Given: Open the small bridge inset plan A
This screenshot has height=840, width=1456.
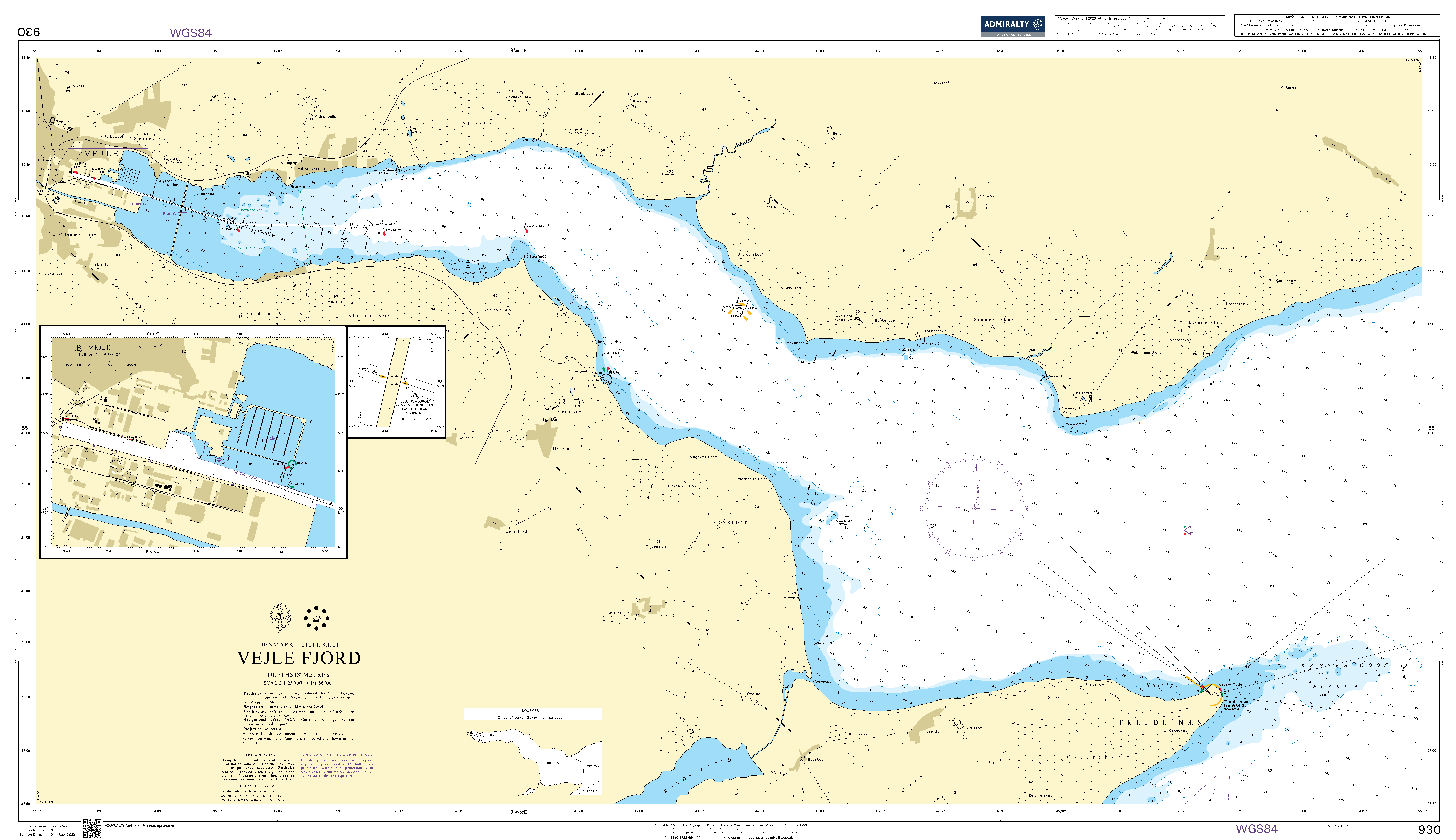Looking at the screenshot, I should click(x=396, y=382).
